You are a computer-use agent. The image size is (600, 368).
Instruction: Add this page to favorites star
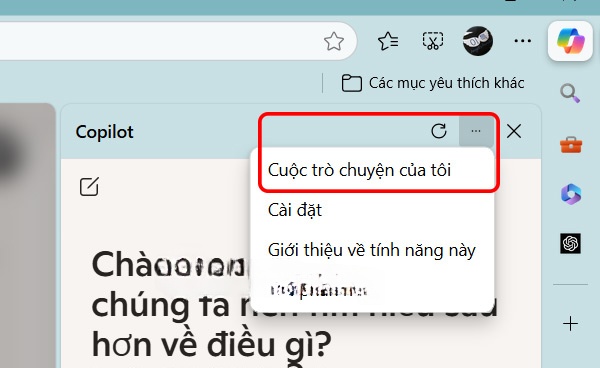334,41
